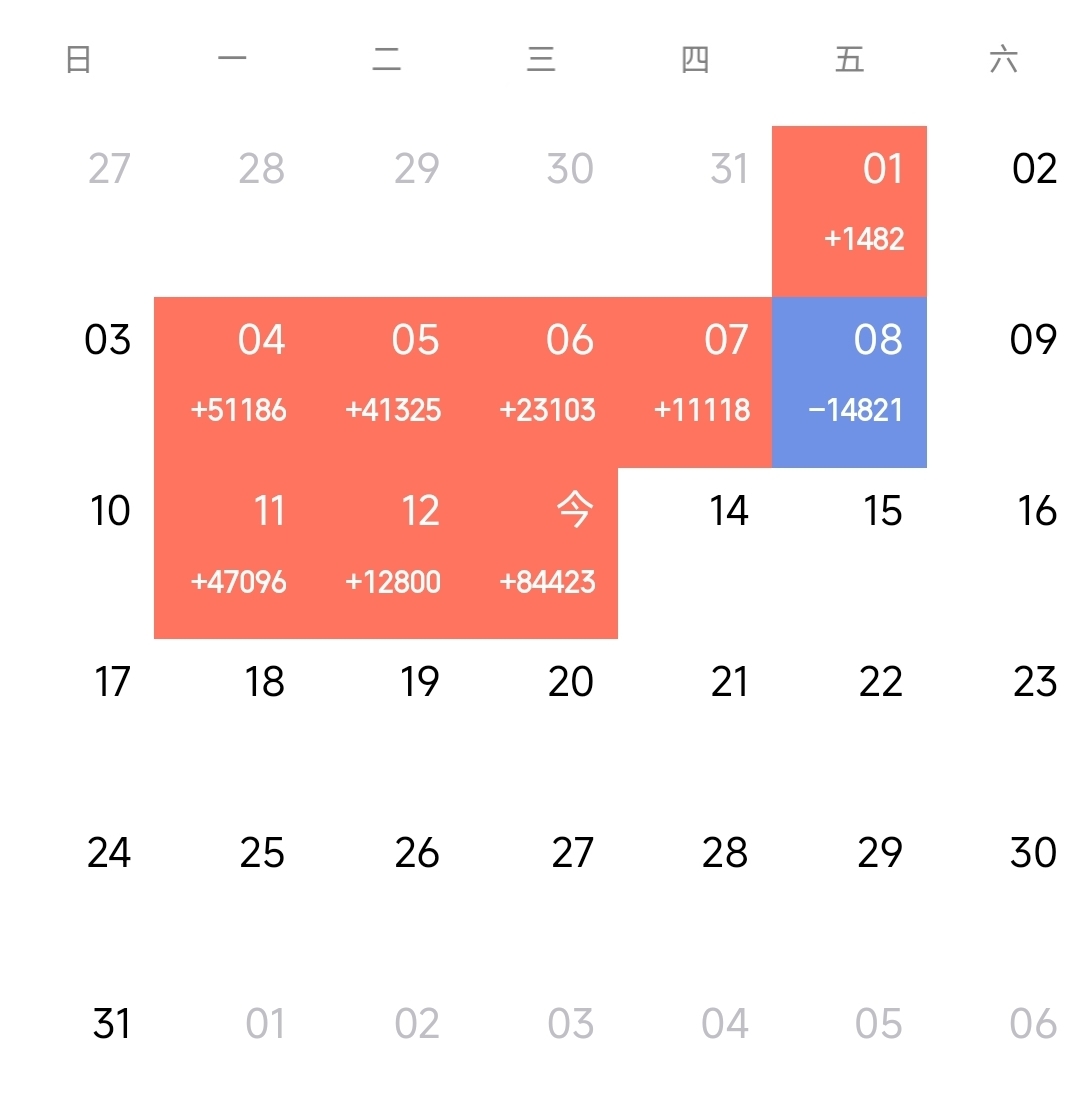1080x1108 pixels.
Task: Choose date 15 on Friday column
Action: coord(883,511)
